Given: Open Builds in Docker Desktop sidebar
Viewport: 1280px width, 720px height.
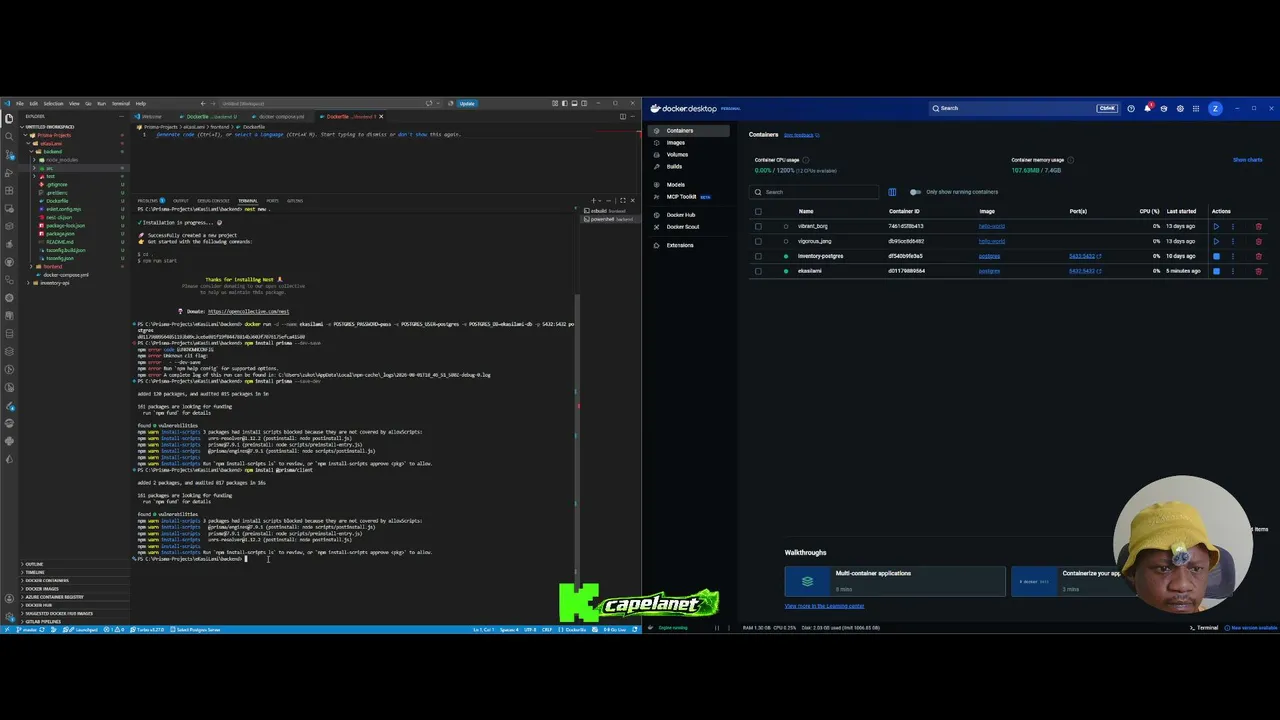Looking at the screenshot, I should 674,167.
